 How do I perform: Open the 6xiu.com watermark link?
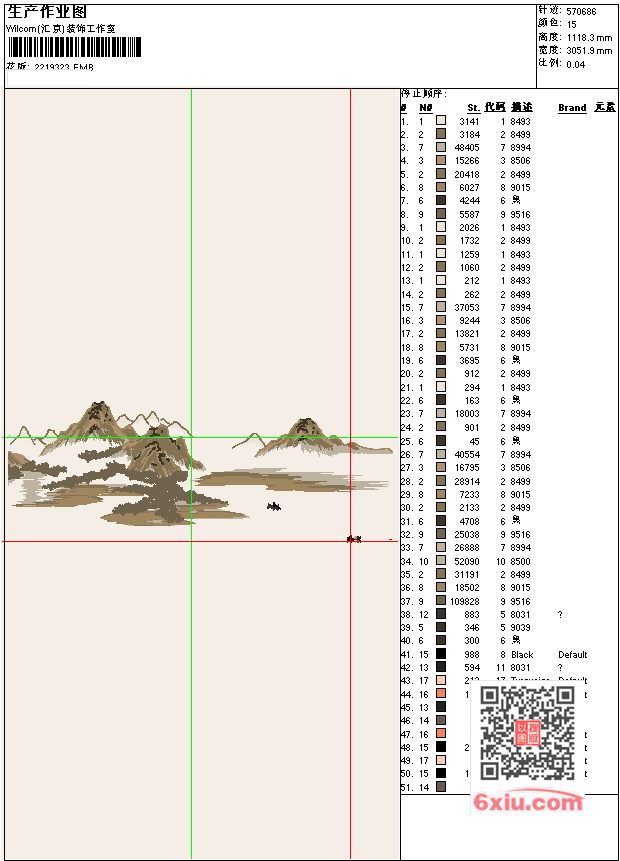(x=528, y=802)
